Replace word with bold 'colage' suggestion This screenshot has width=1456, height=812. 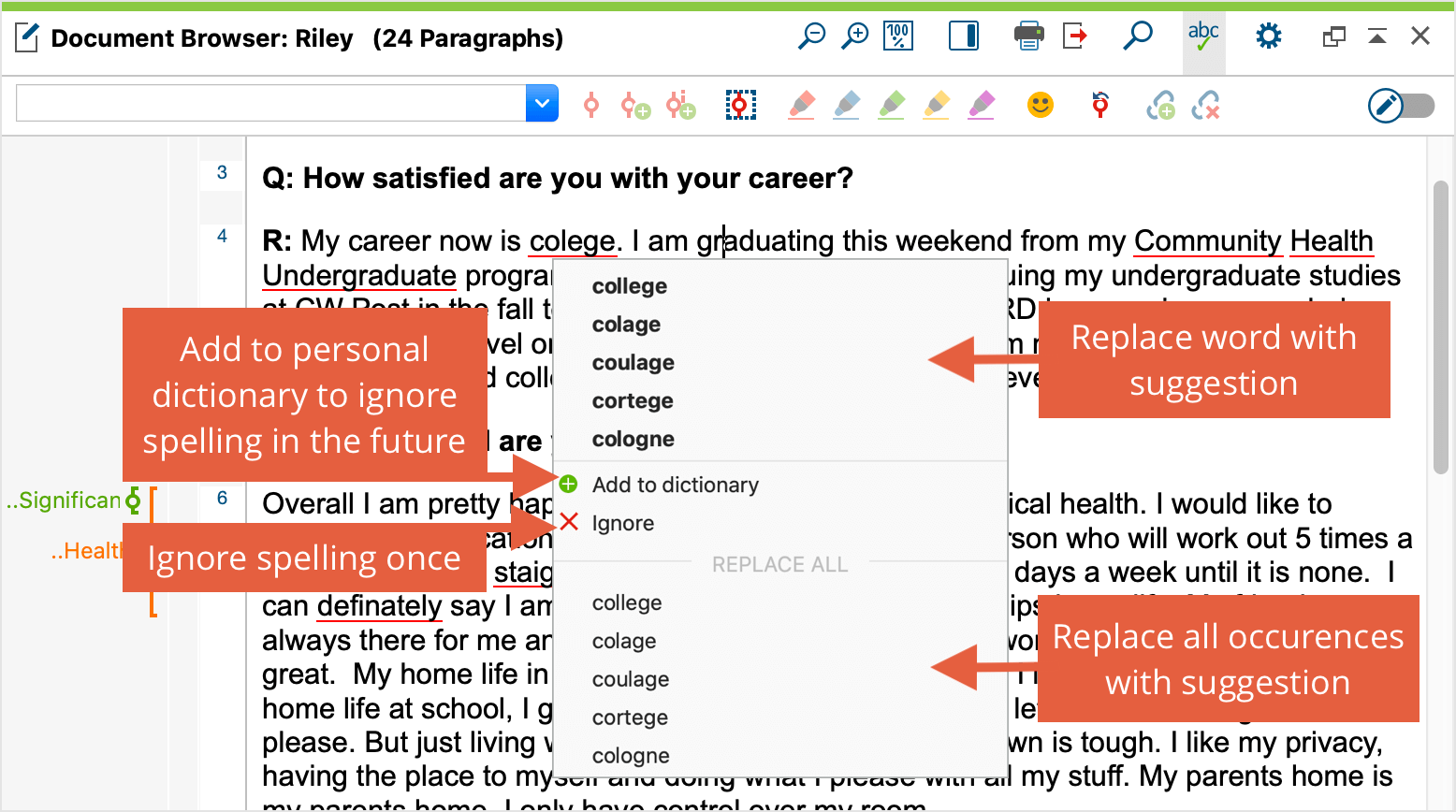(x=626, y=325)
